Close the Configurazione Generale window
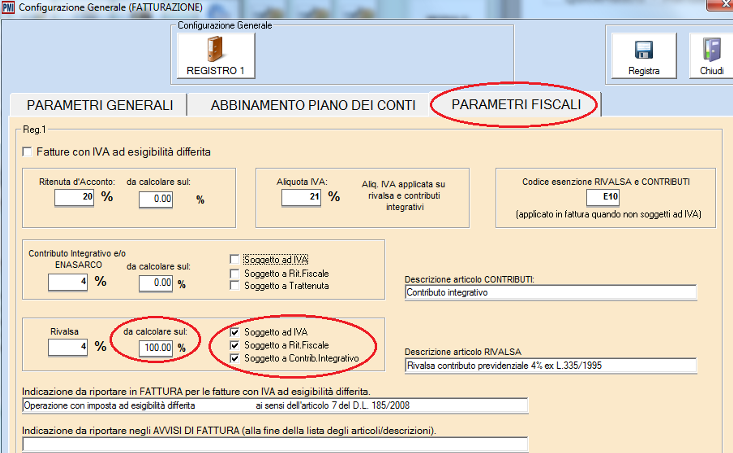733x453 pixels. pos(720,5)
